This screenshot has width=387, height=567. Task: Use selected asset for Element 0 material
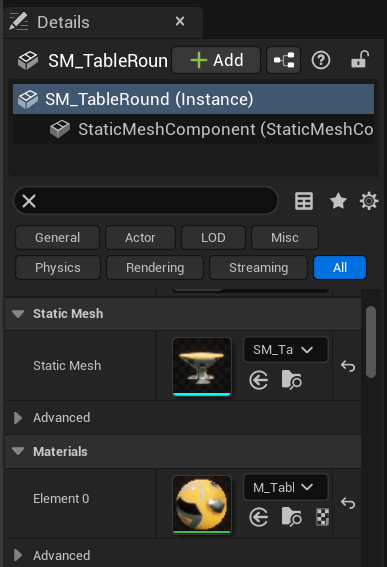pos(259,517)
